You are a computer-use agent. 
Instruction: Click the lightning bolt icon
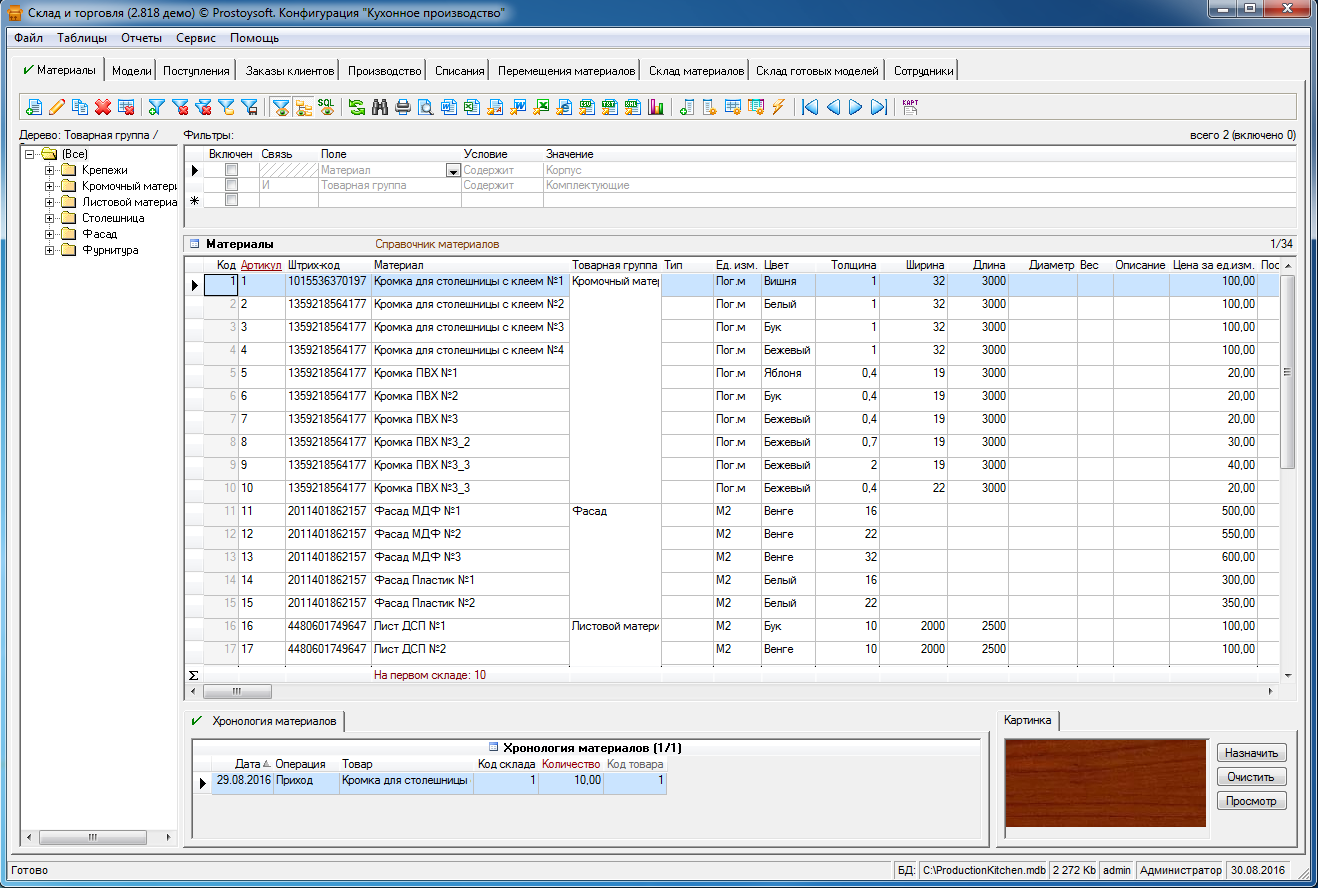pos(779,108)
